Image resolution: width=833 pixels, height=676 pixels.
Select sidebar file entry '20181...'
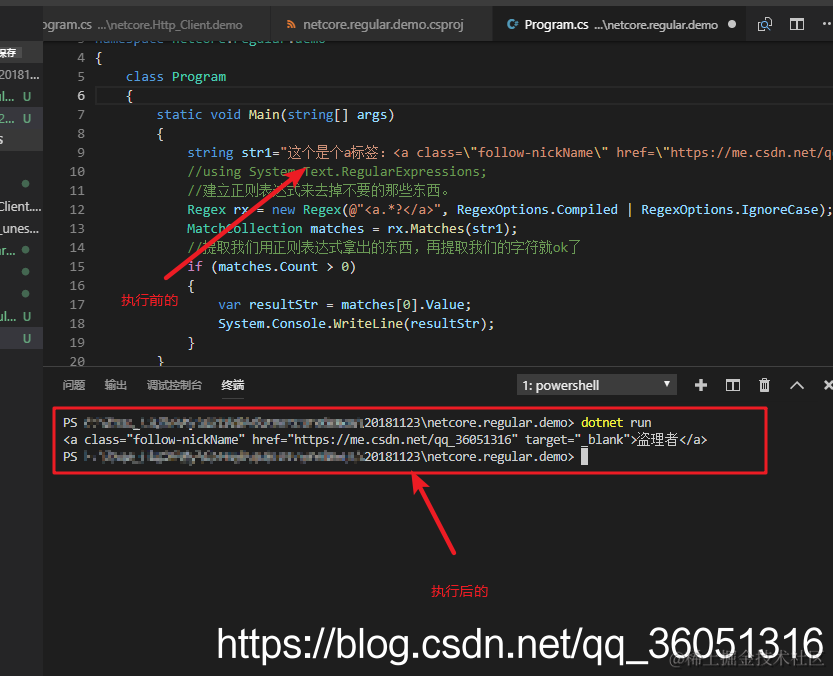20,74
